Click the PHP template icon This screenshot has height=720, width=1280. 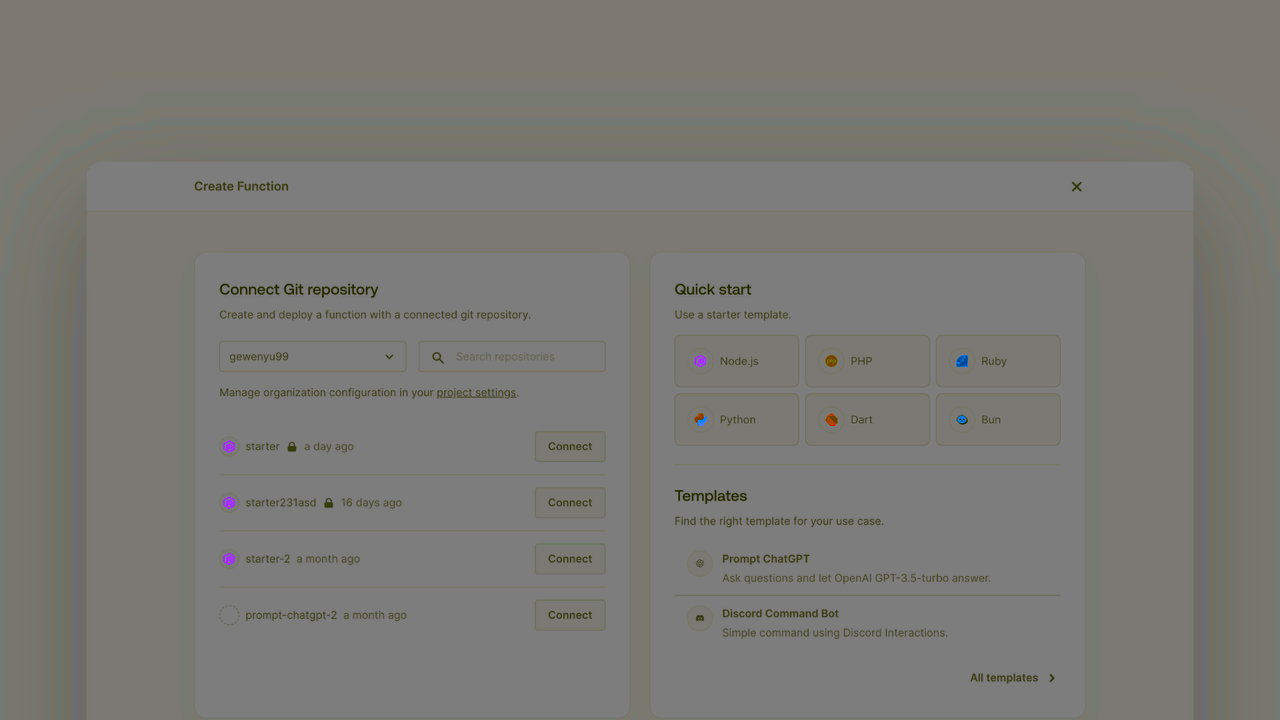point(831,361)
